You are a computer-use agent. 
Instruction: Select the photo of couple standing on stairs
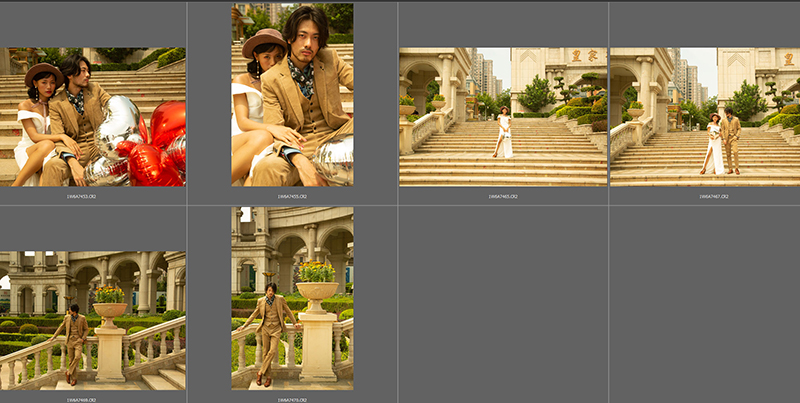point(705,117)
